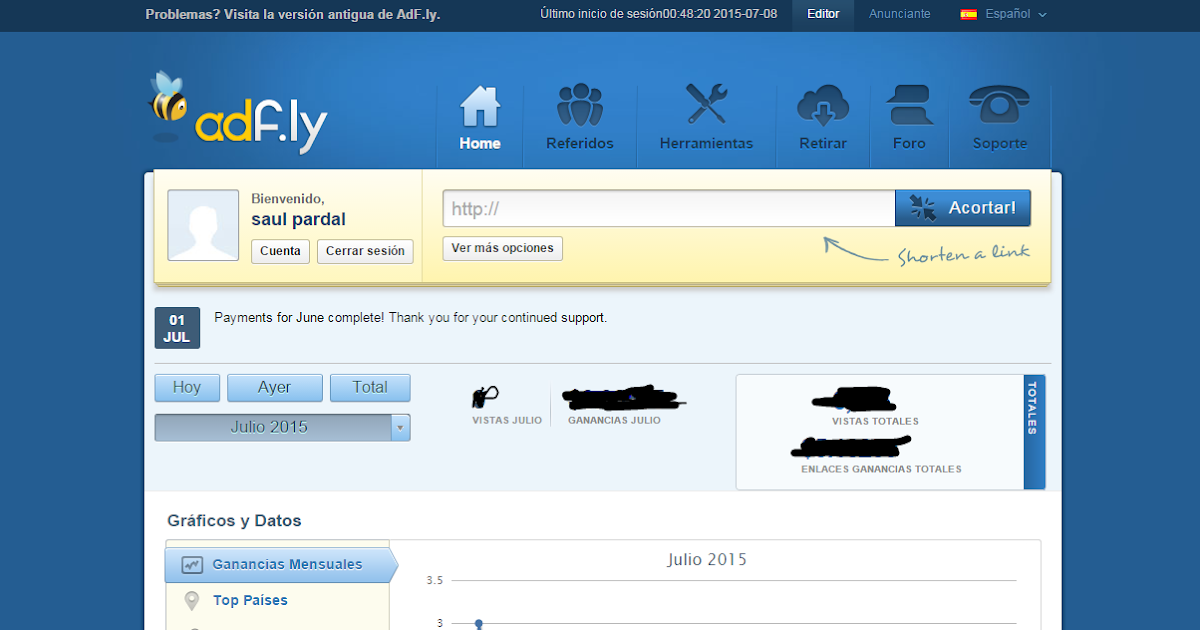Click Ver más opciones button
This screenshot has width=1200, height=630.
coord(503,248)
